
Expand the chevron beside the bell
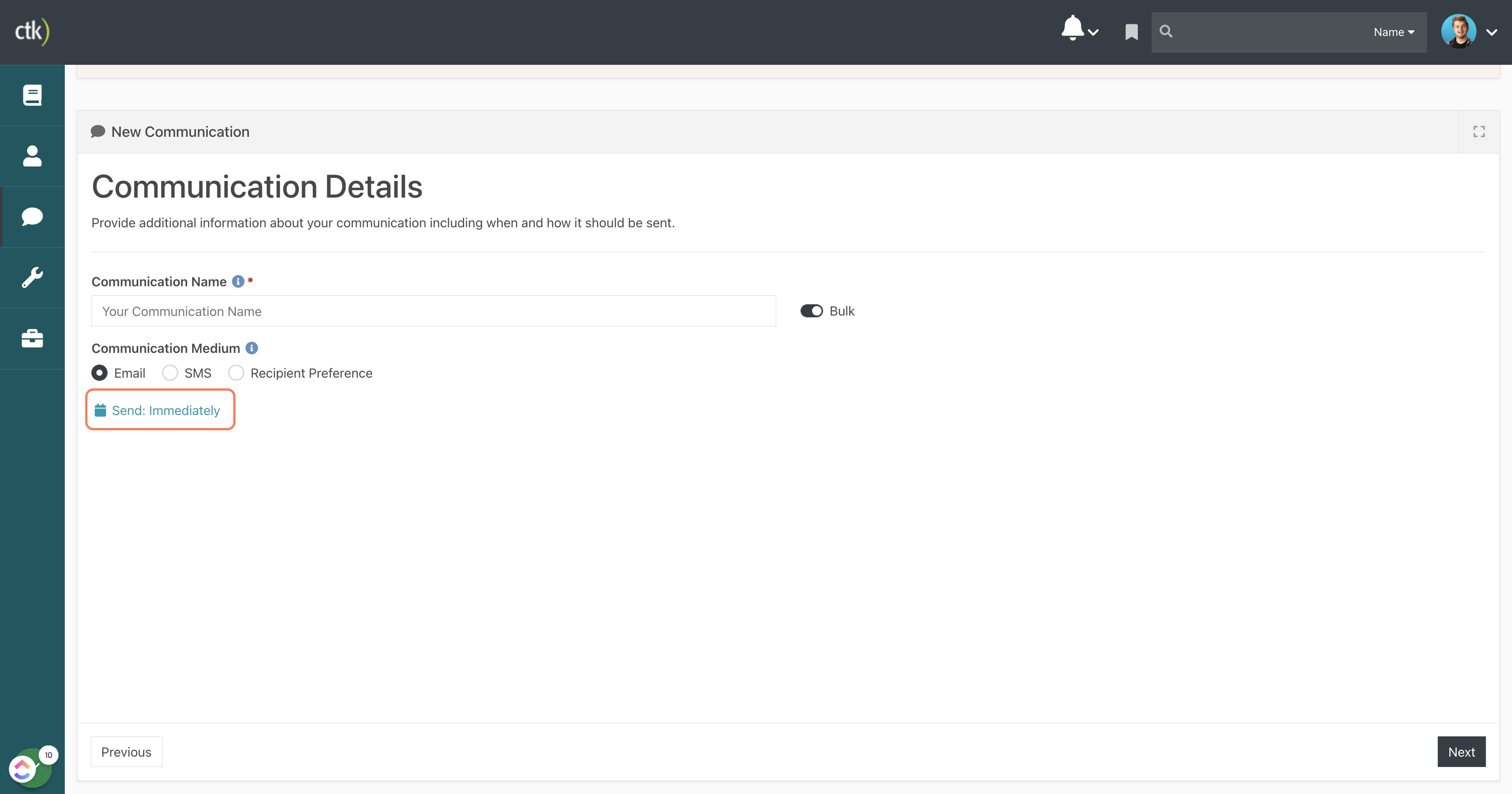tap(1093, 32)
